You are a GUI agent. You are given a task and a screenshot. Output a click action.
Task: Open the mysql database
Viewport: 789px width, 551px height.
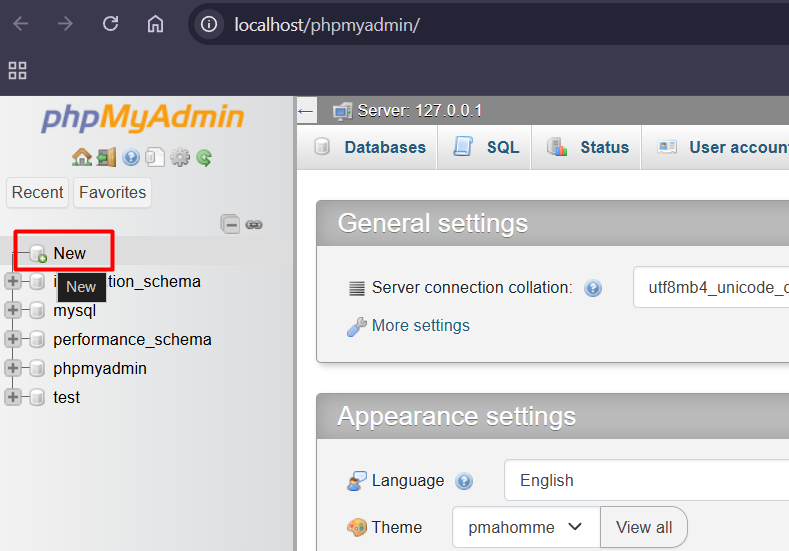pyautogui.click(x=74, y=311)
